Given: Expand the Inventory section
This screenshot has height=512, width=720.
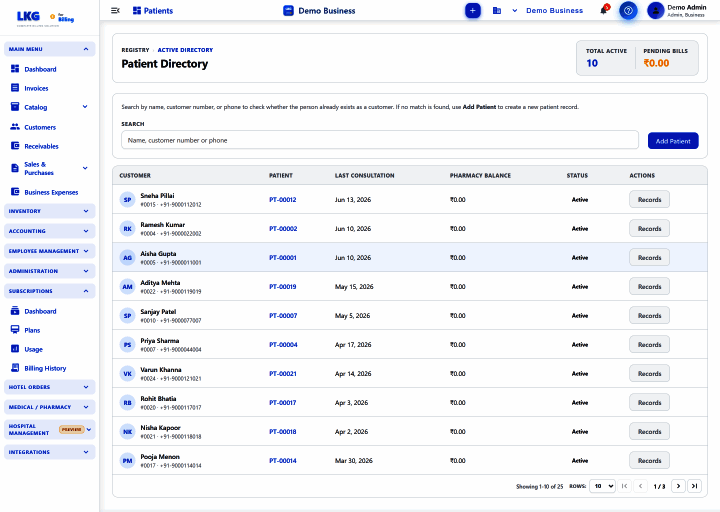Looking at the screenshot, I should pyautogui.click(x=50, y=211).
